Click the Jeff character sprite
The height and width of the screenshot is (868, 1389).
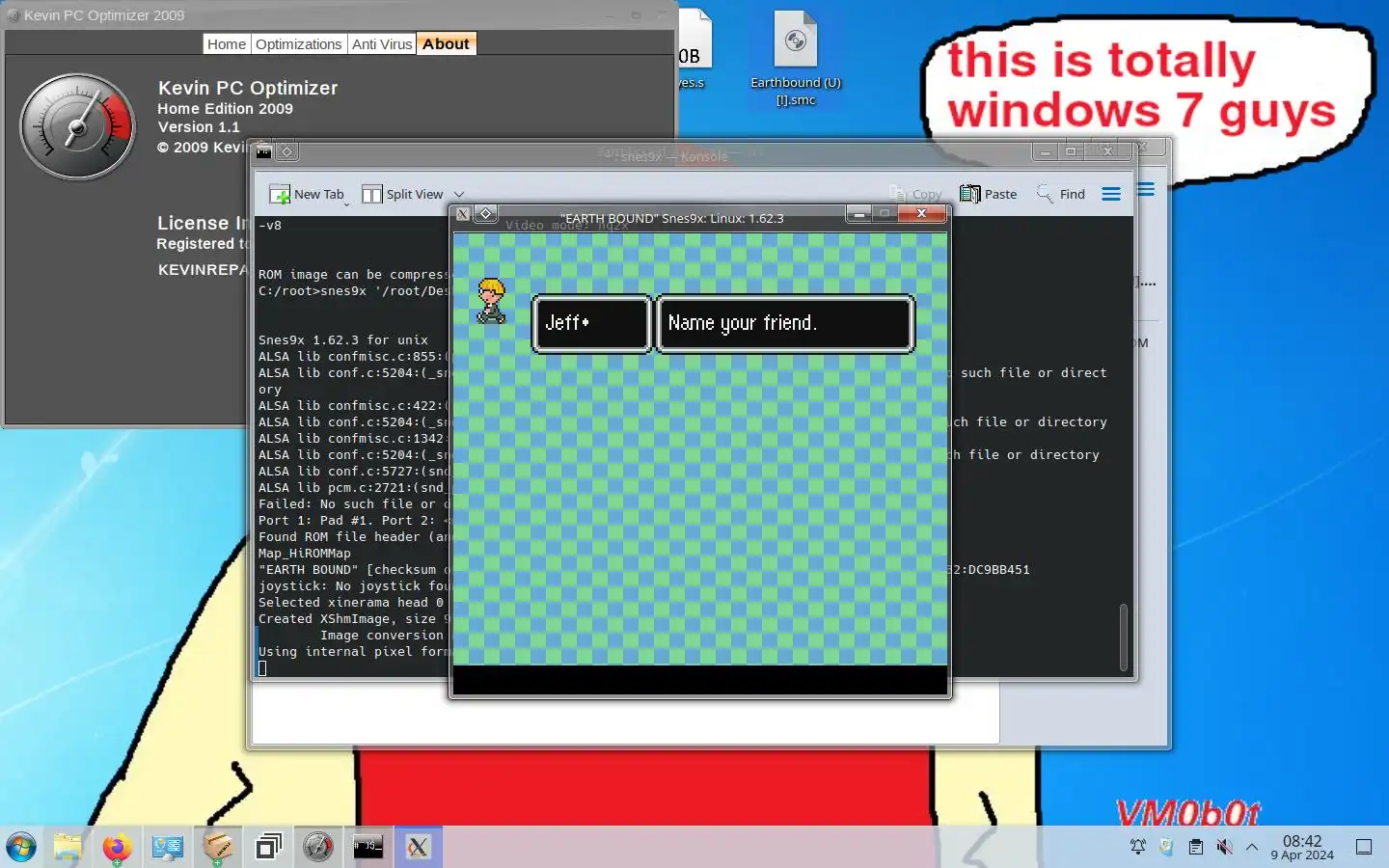pos(492,301)
